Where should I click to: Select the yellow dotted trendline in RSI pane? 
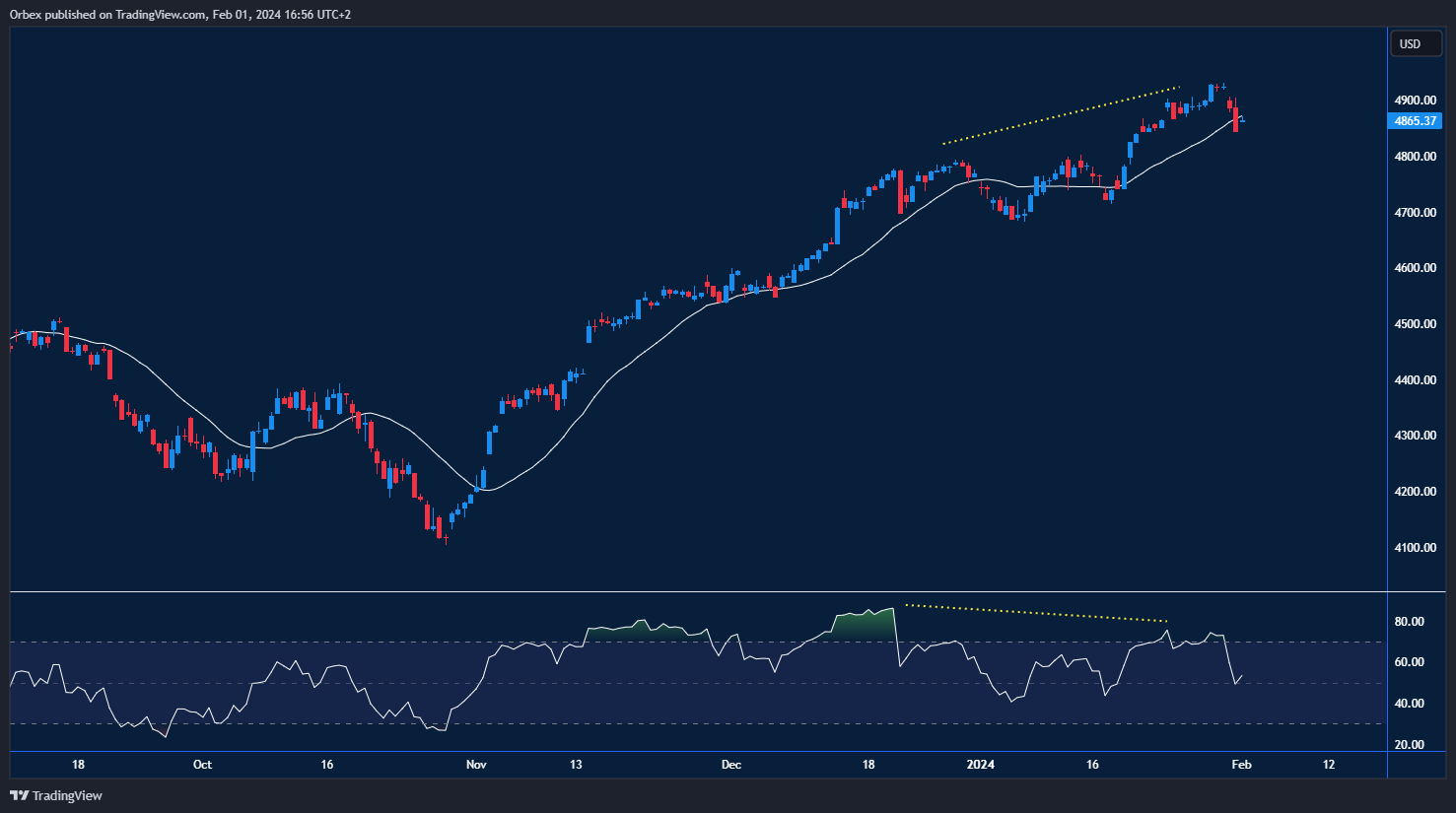click(1035, 613)
